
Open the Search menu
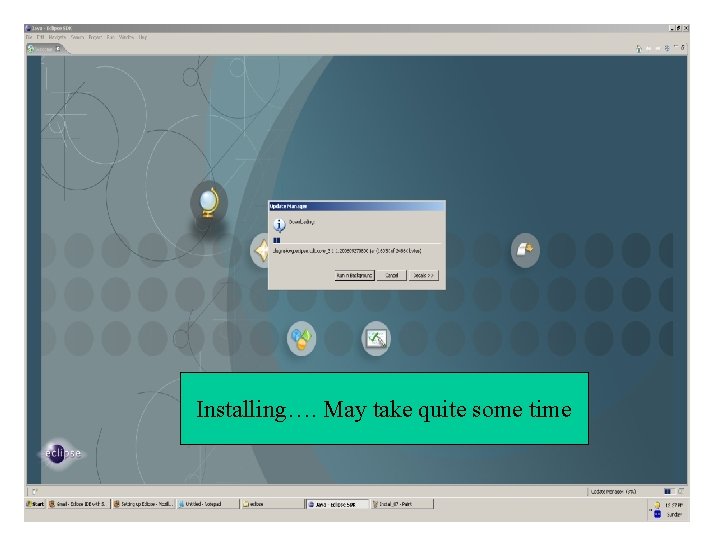tap(78, 37)
